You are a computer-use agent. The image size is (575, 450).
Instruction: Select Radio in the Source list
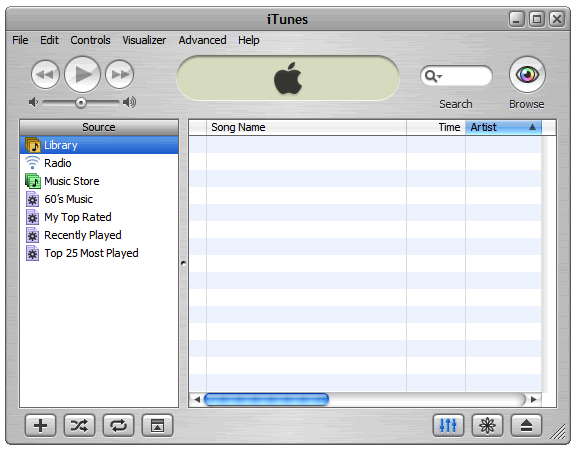(x=99, y=163)
